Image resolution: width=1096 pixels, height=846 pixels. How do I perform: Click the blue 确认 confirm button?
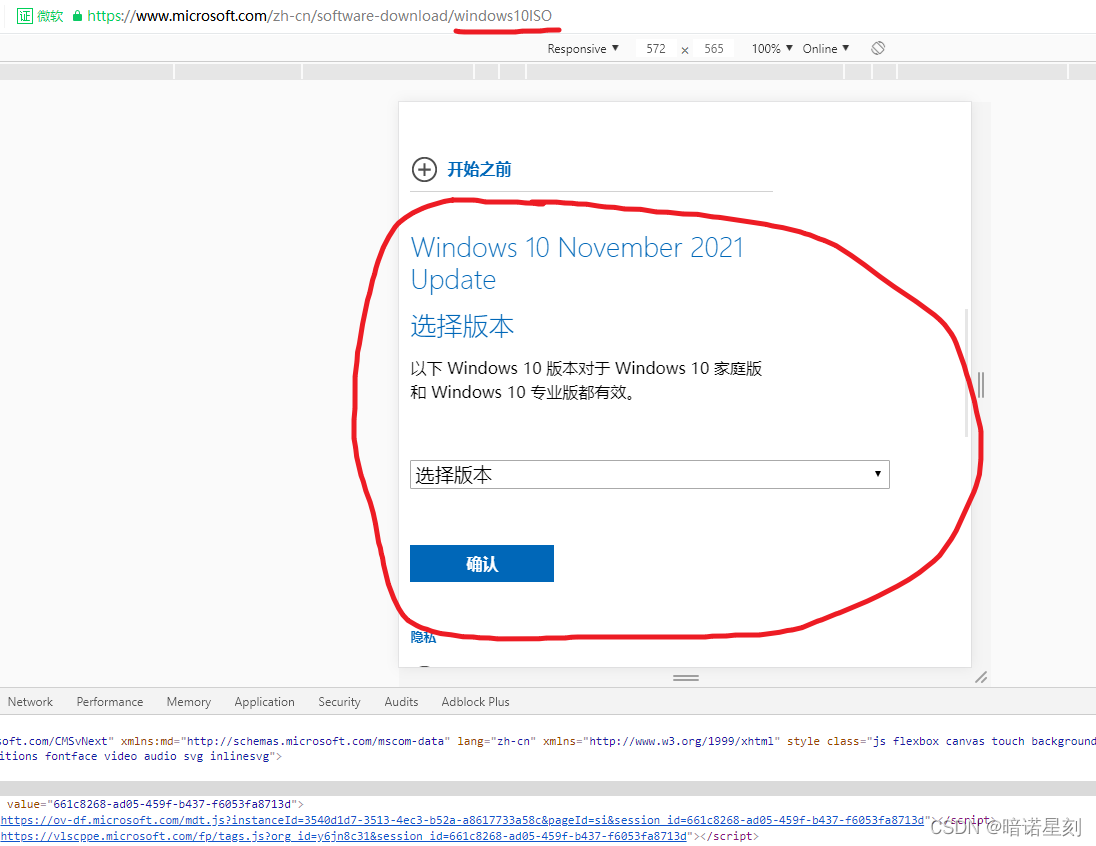(482, 564)
